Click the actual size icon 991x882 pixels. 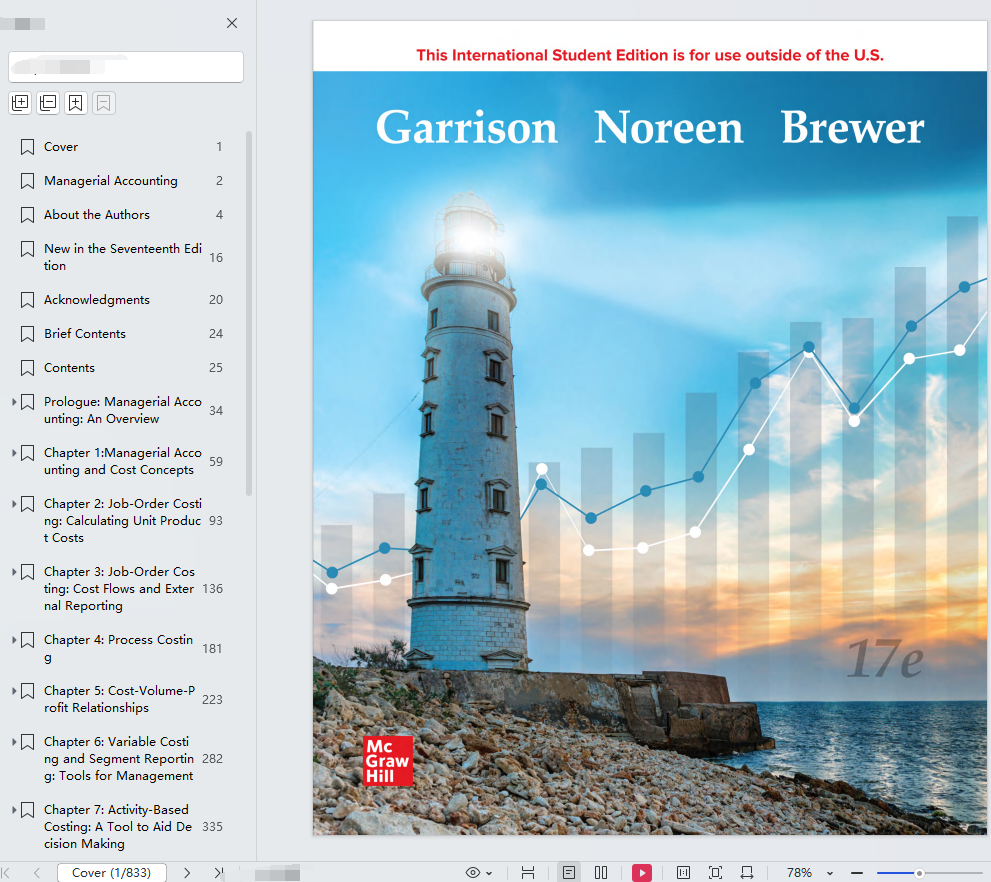pyautogui.click(x=683, y=873)
